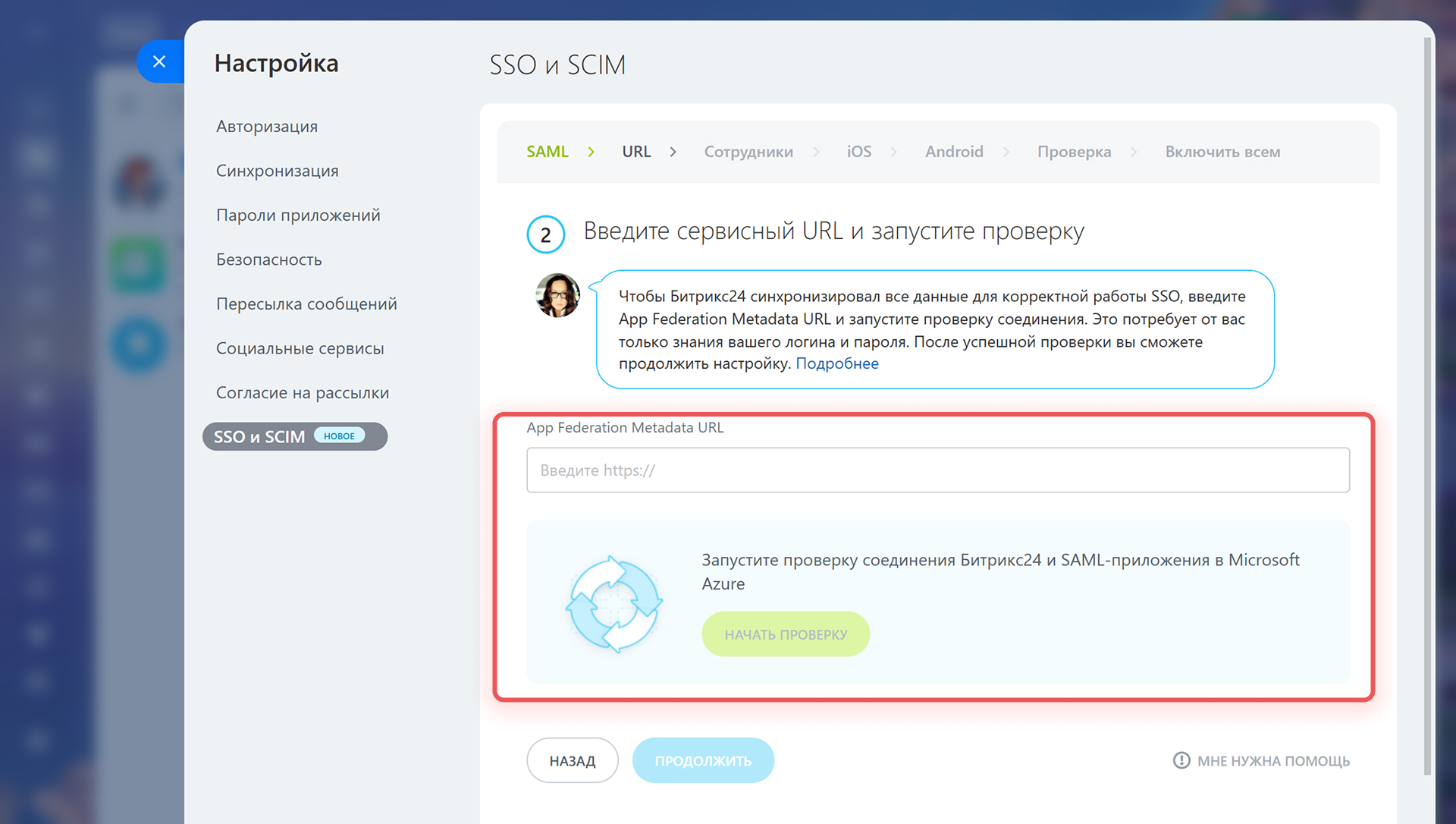Click the panel's vertical scrollbar
This screenshot has width=1456, height=824.
1427,406
